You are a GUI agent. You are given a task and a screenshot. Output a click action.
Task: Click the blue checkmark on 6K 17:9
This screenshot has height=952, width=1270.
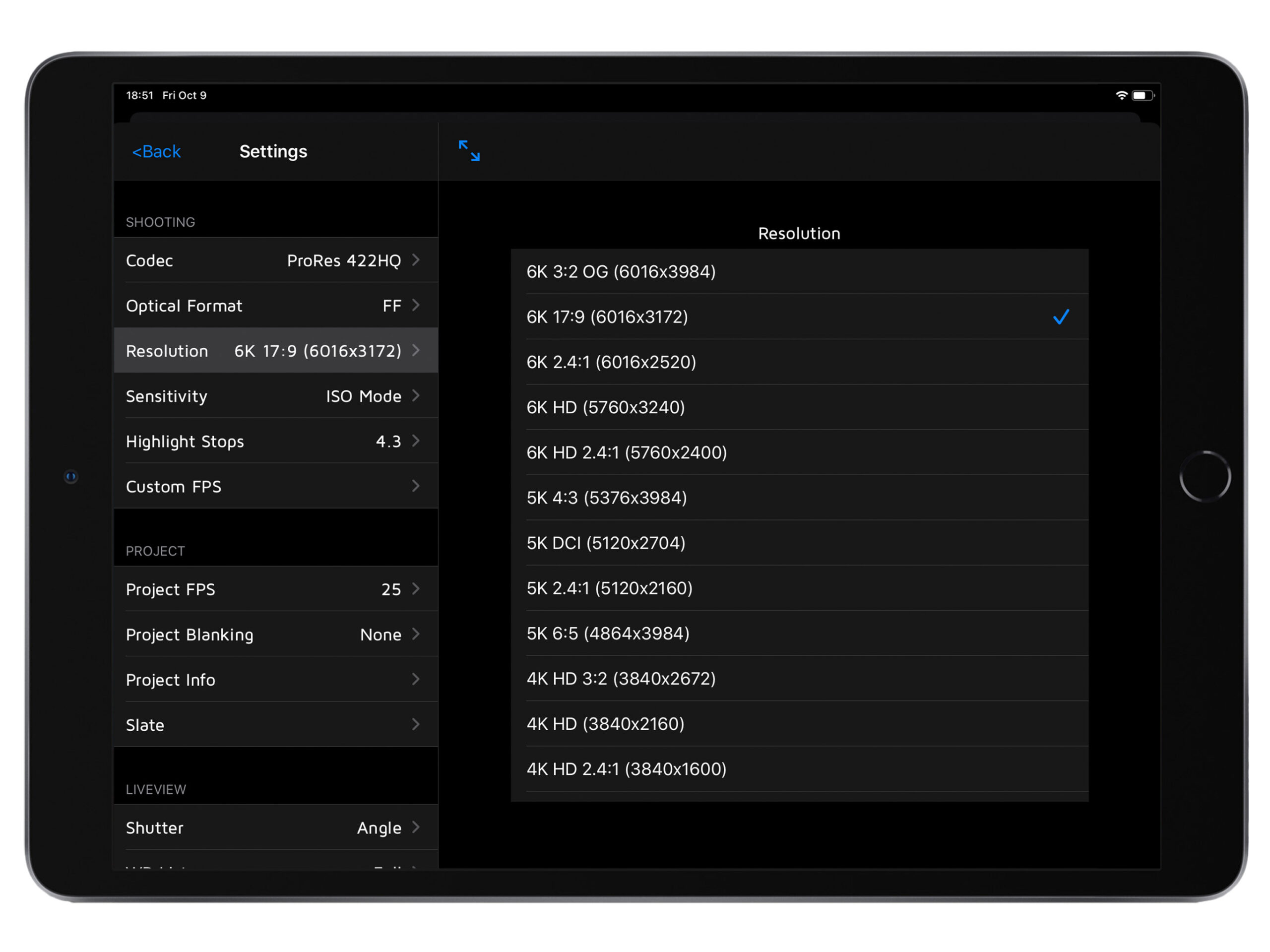click(x=1061, y=317)
